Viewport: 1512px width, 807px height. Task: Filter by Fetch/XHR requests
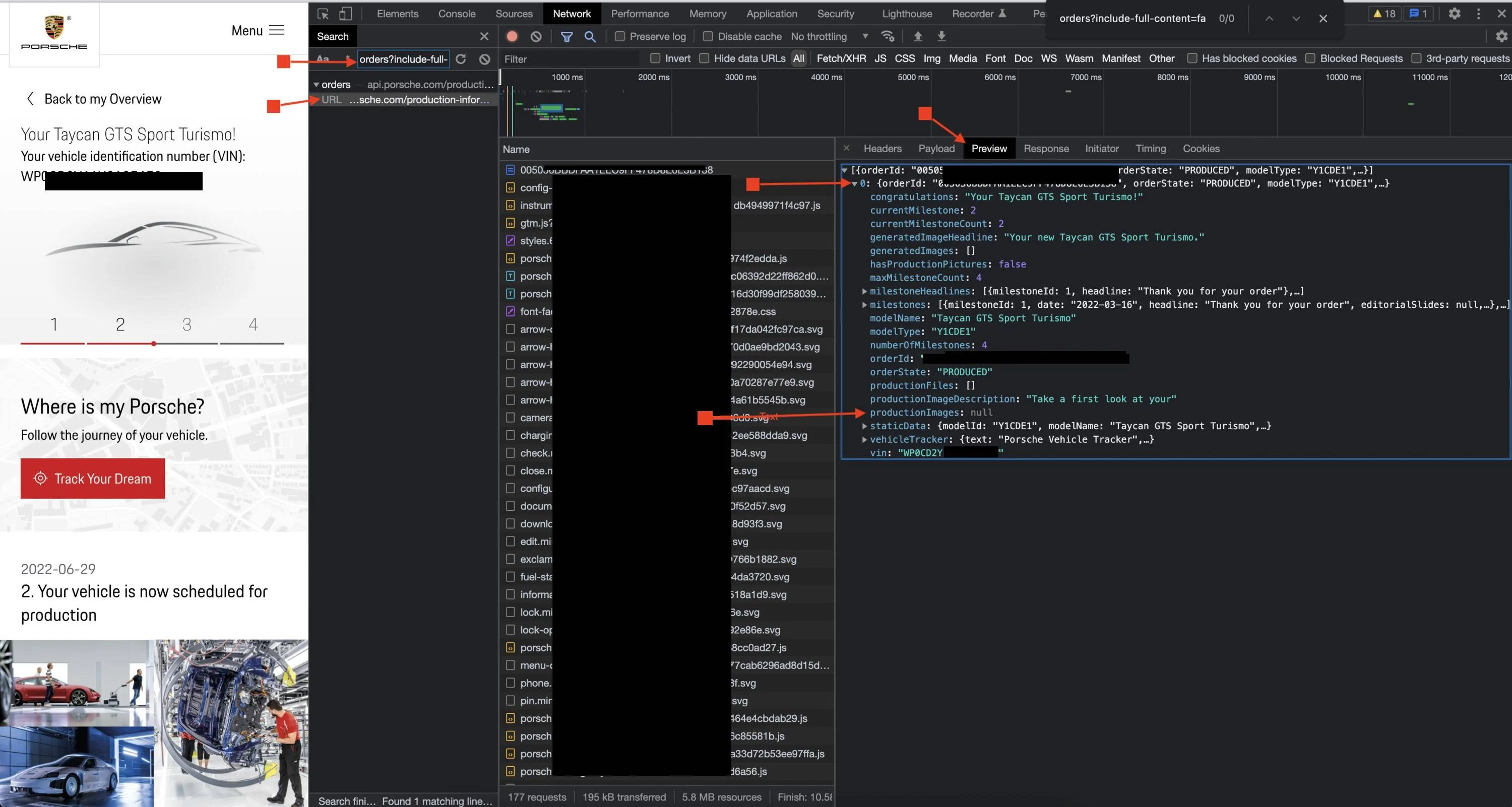(841, 58)
